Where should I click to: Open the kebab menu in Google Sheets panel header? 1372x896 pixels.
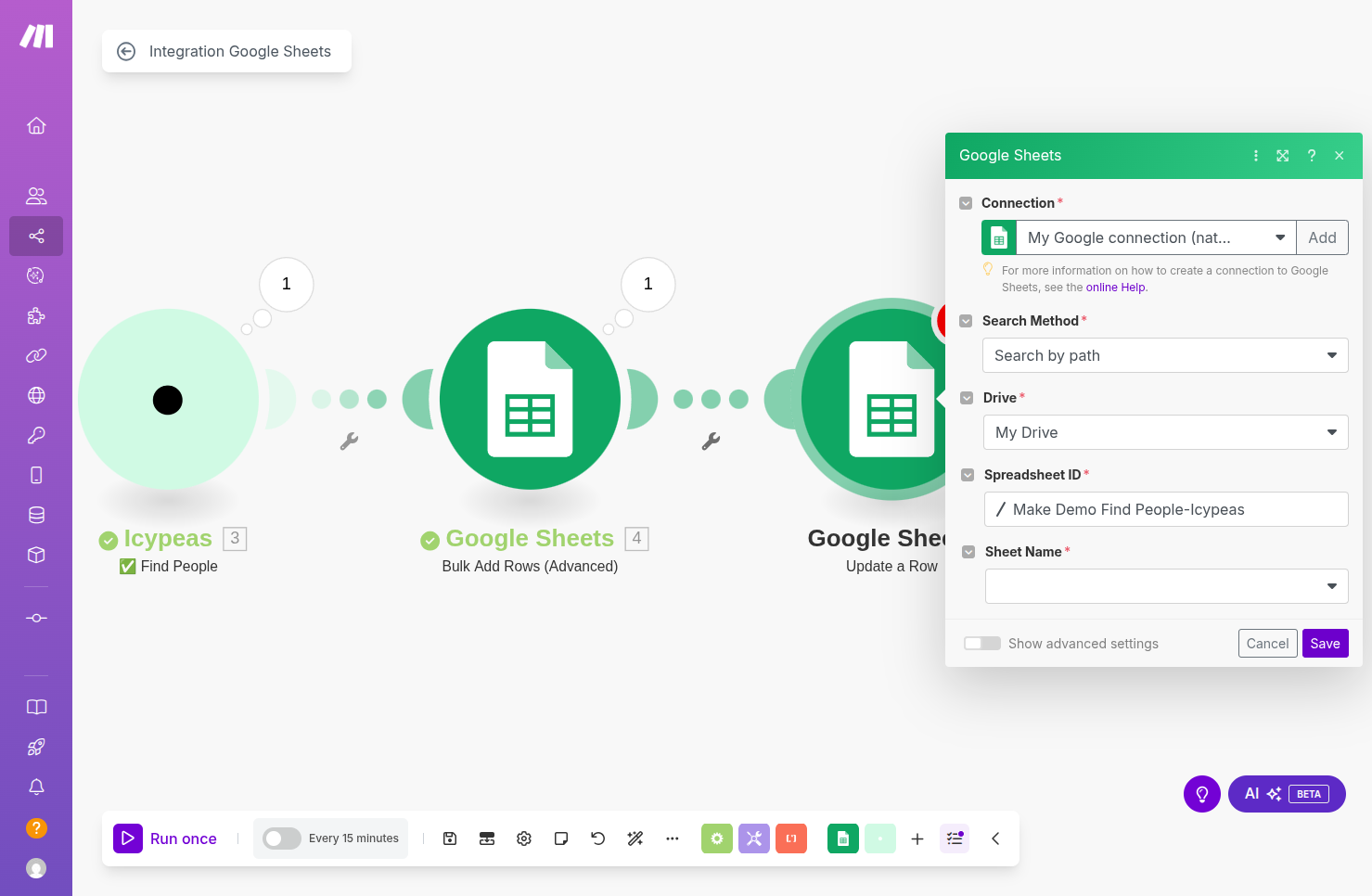pos(1256,156)
